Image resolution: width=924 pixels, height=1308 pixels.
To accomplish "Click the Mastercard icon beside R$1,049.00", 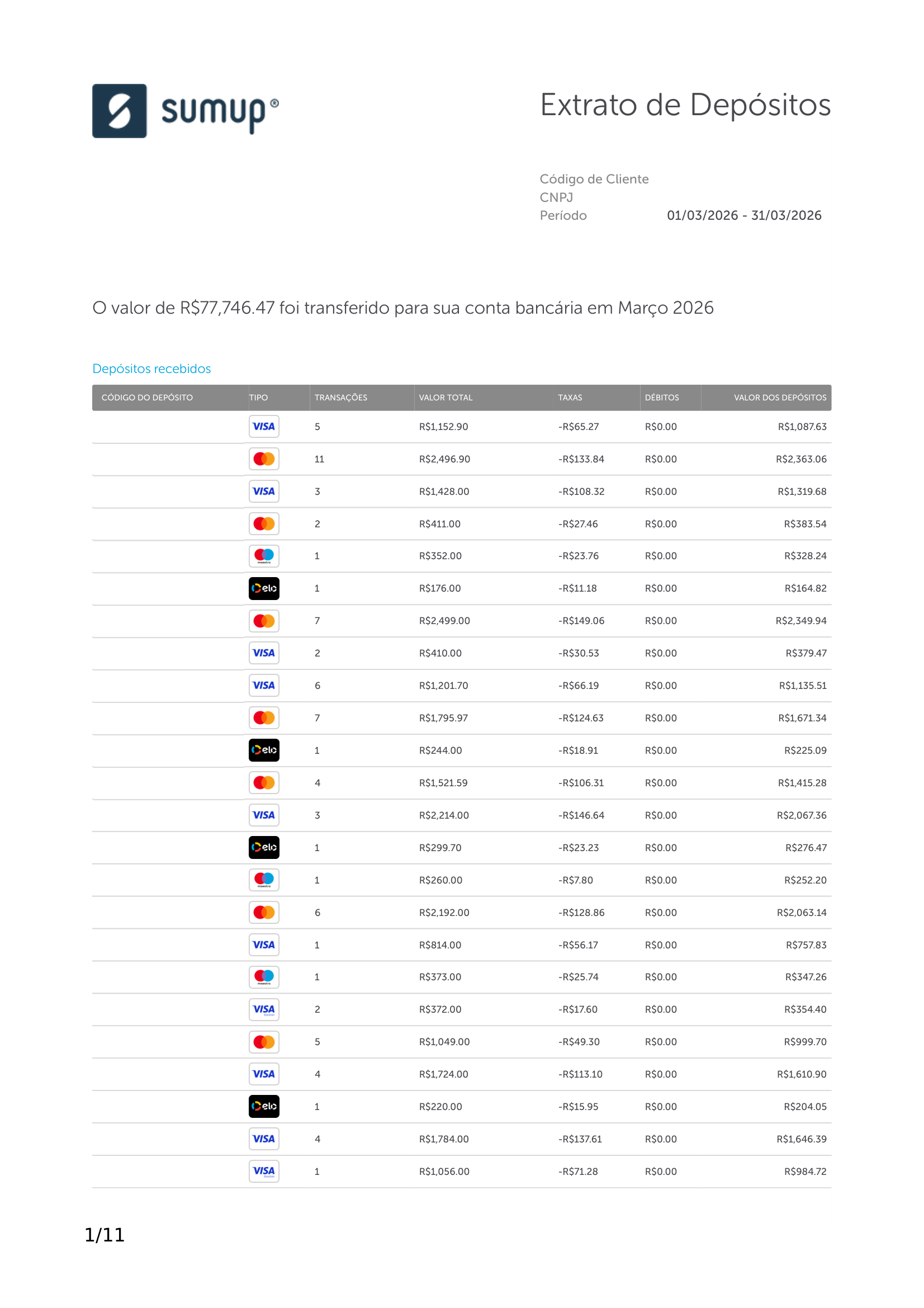I will click(x=264, y=1042).
